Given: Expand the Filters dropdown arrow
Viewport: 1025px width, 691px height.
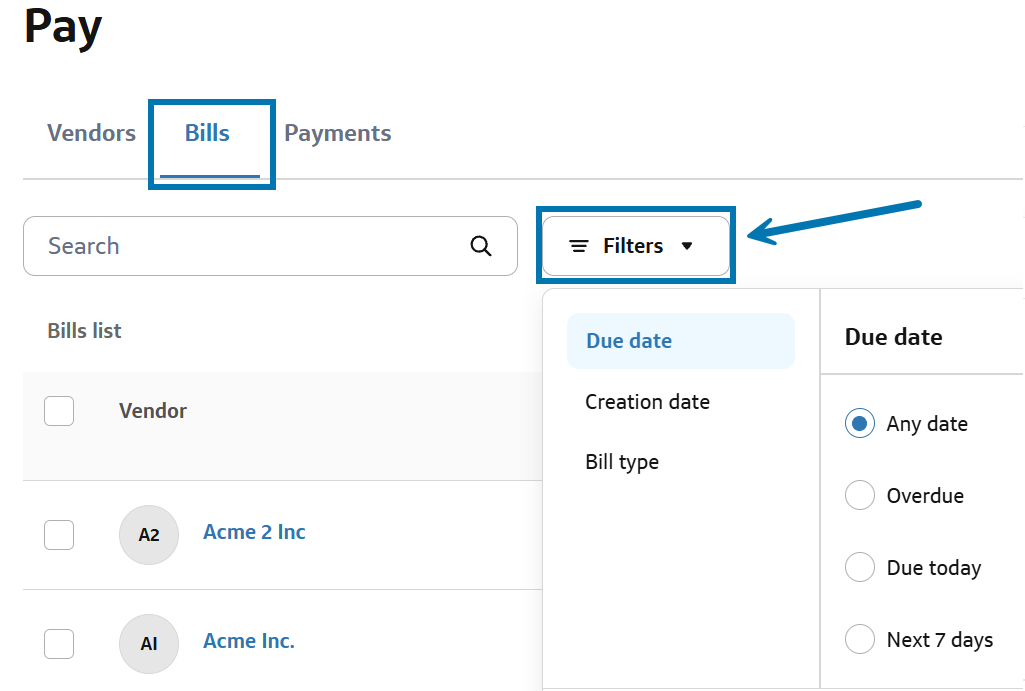Looking at the screenshot, I should pos(687,246).
